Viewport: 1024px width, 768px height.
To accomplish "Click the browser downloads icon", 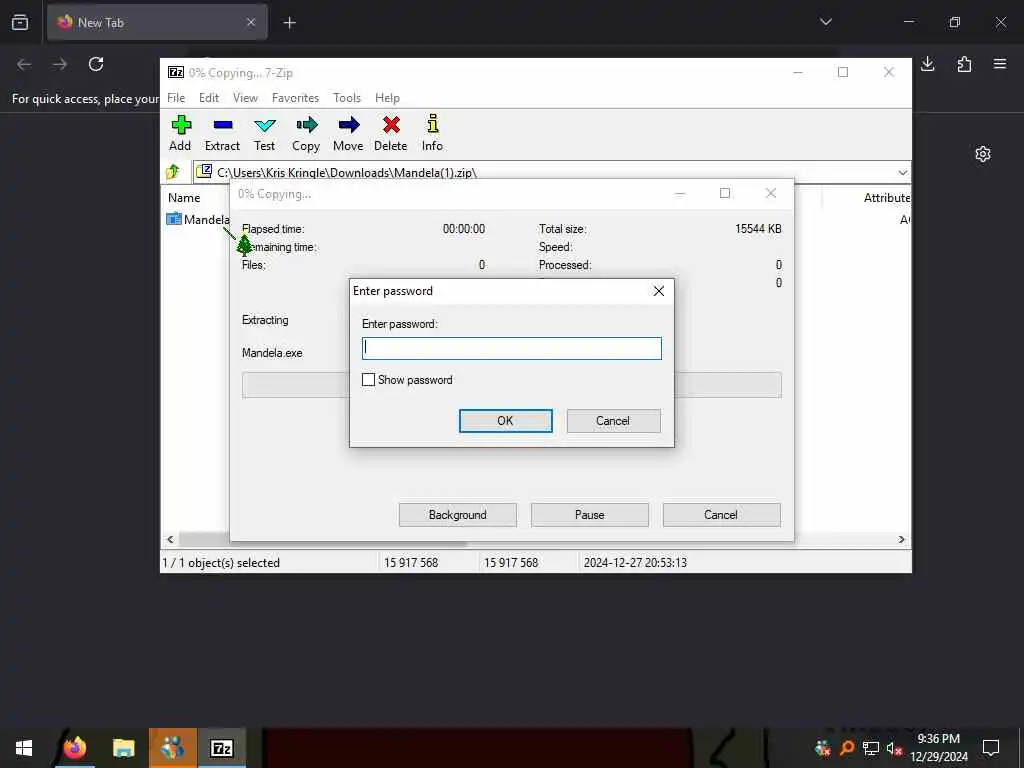I will click(927, 63).
